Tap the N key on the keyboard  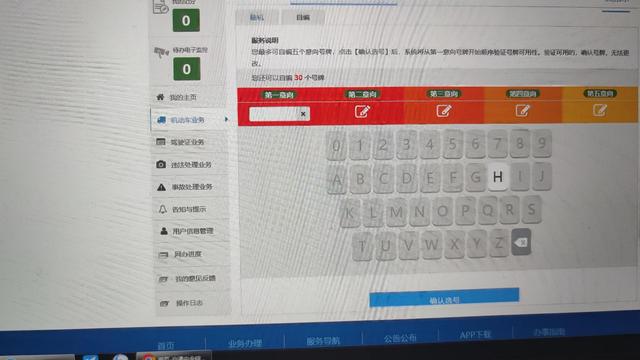click(x=419, y=211)
